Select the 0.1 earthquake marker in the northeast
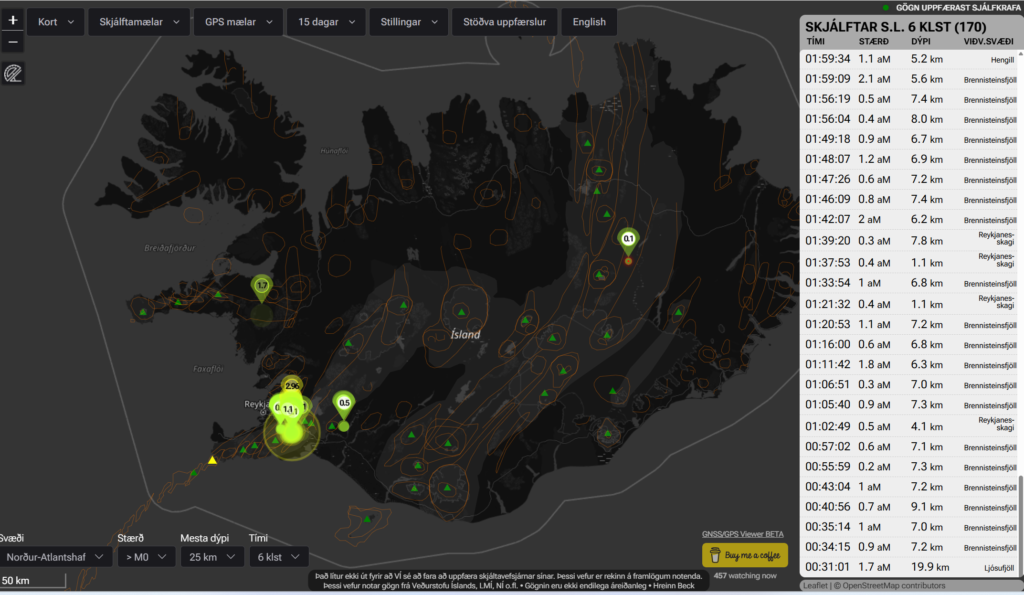The image size is (1024, 595). click(628, 239)
